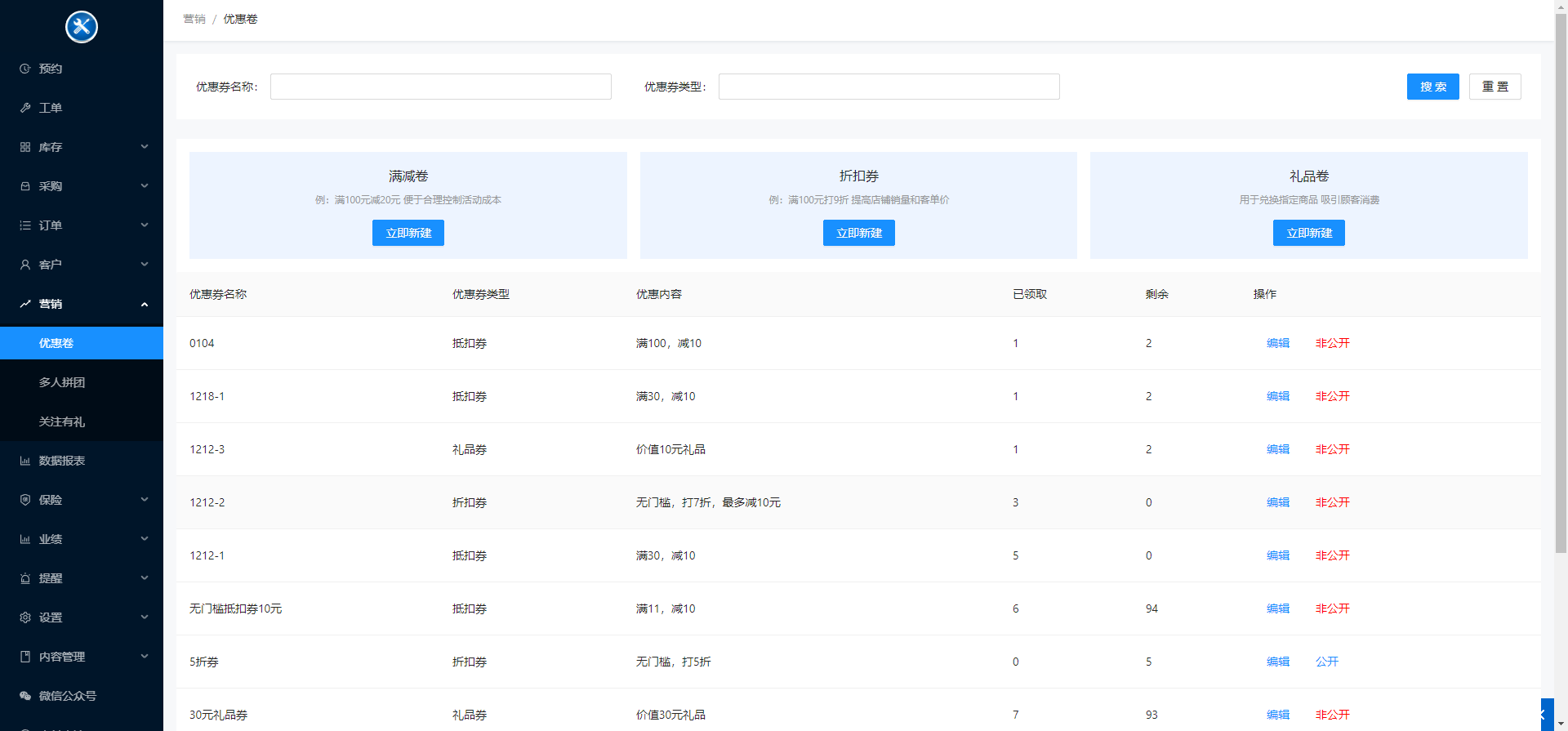Screen dimensions: 1568x731
Task: Click 编辑 for 无门槛抵扣券10元
Action: pyautogui.click(x=1278, y=608)
